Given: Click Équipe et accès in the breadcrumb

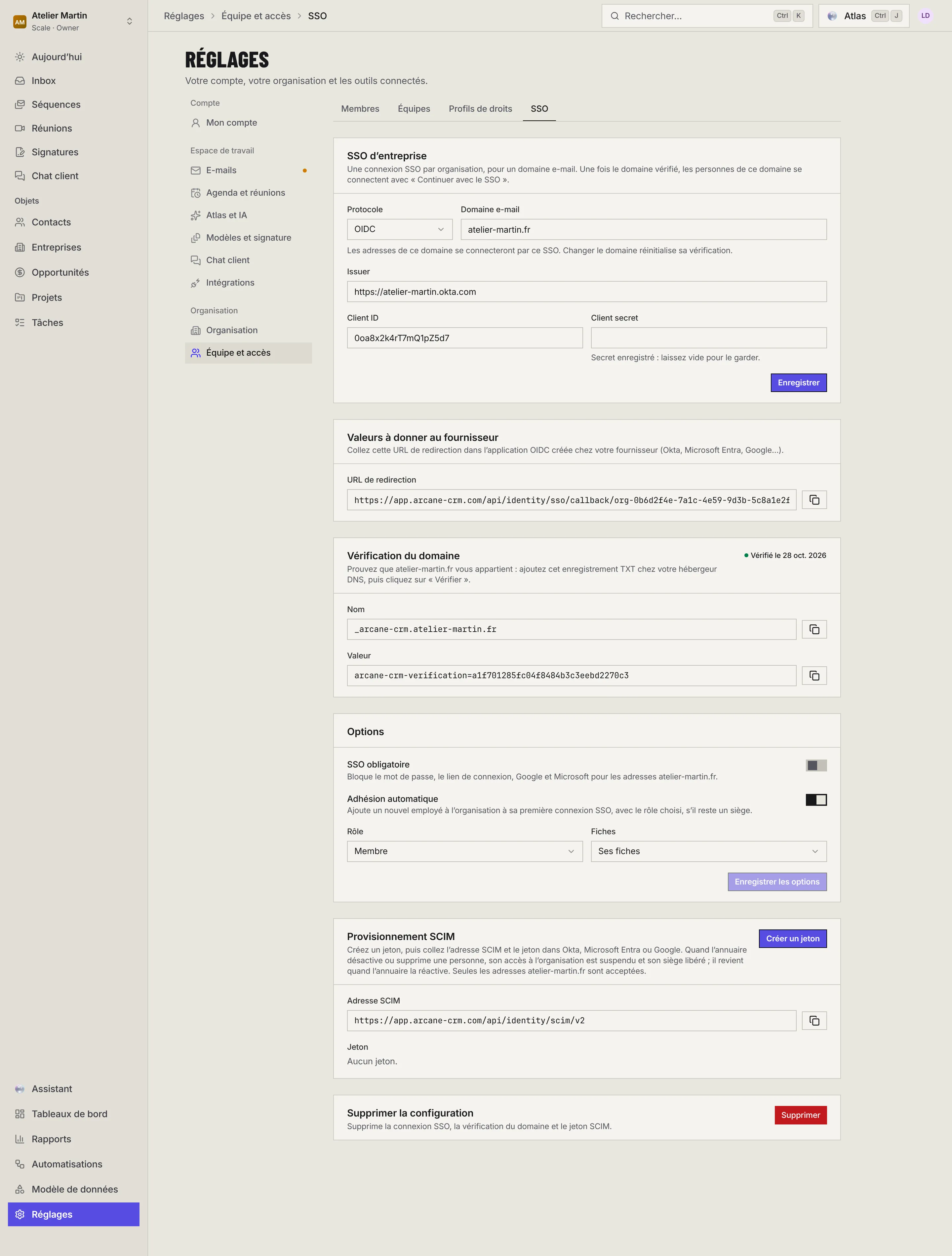Looking at the screenshot, I should tap(256, 16).
